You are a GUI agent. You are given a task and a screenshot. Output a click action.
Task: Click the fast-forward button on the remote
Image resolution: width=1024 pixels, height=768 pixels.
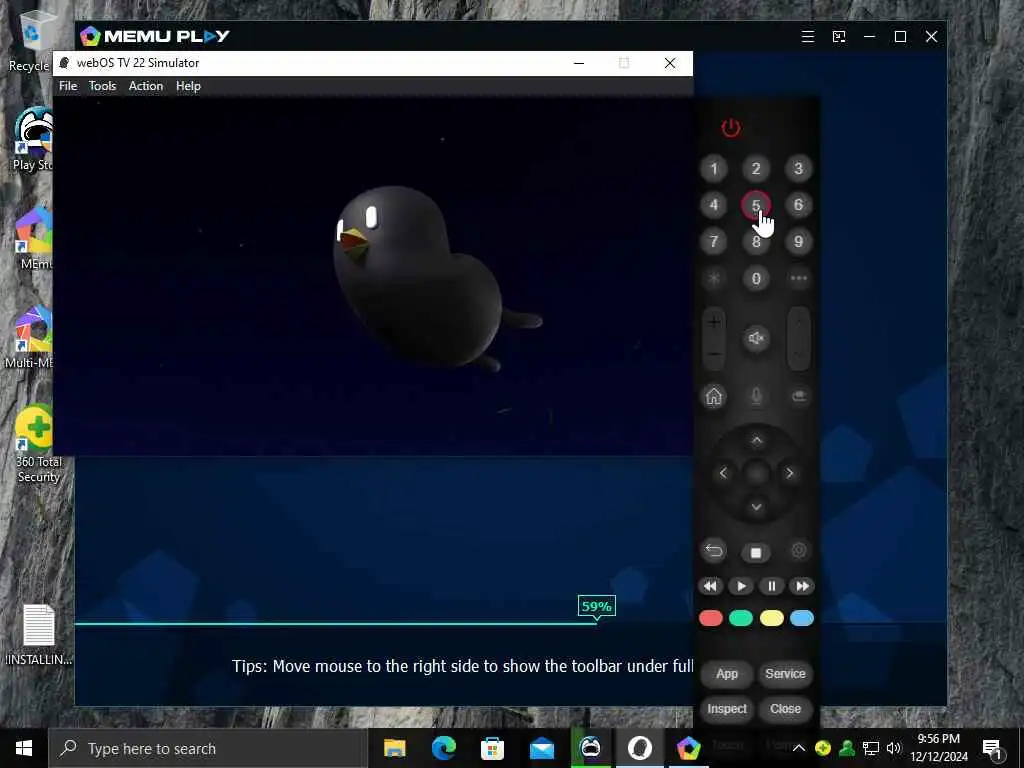[x=802, y=586]
